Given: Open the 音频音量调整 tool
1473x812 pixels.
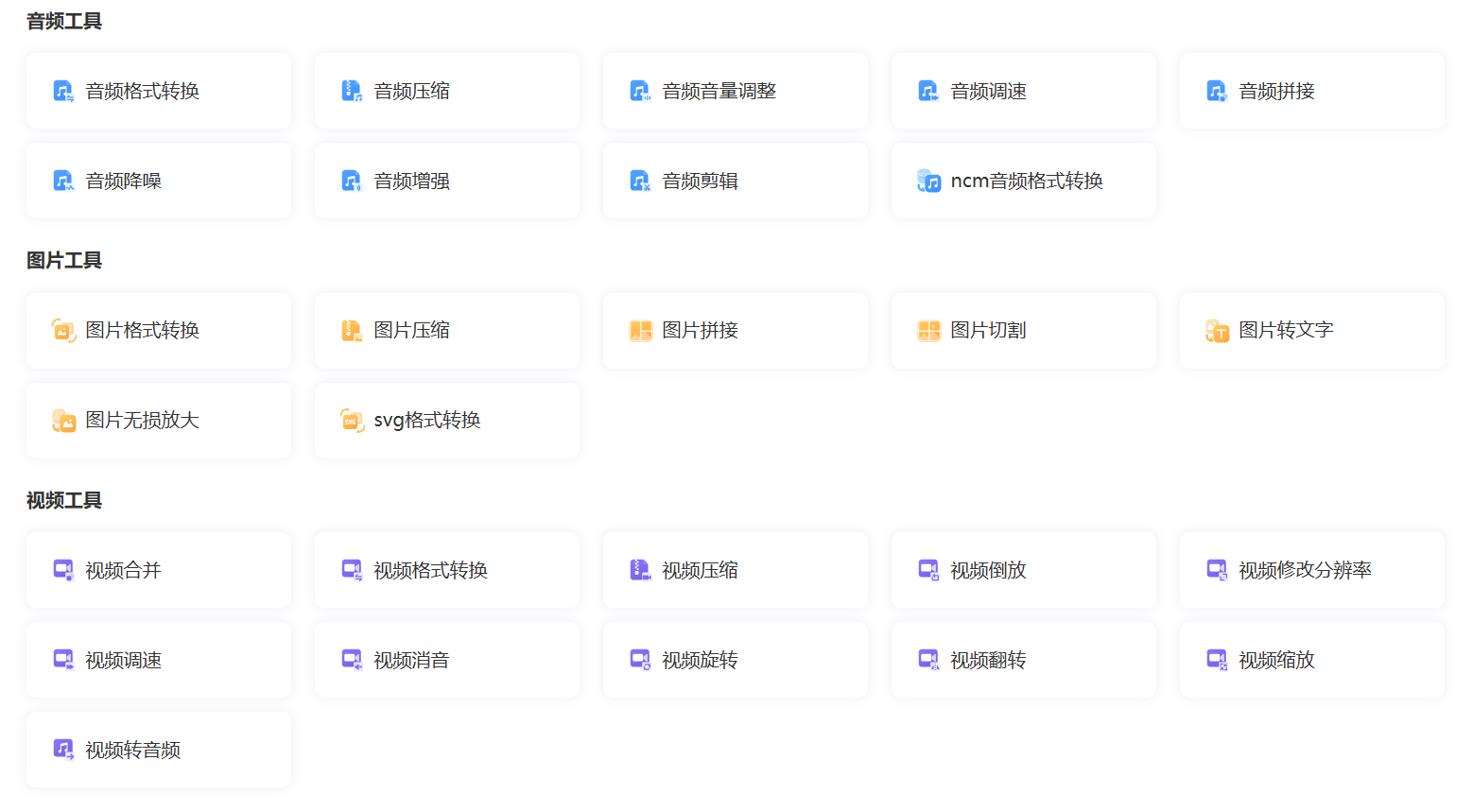Looking at the screenshot, I should pos(735,91).
